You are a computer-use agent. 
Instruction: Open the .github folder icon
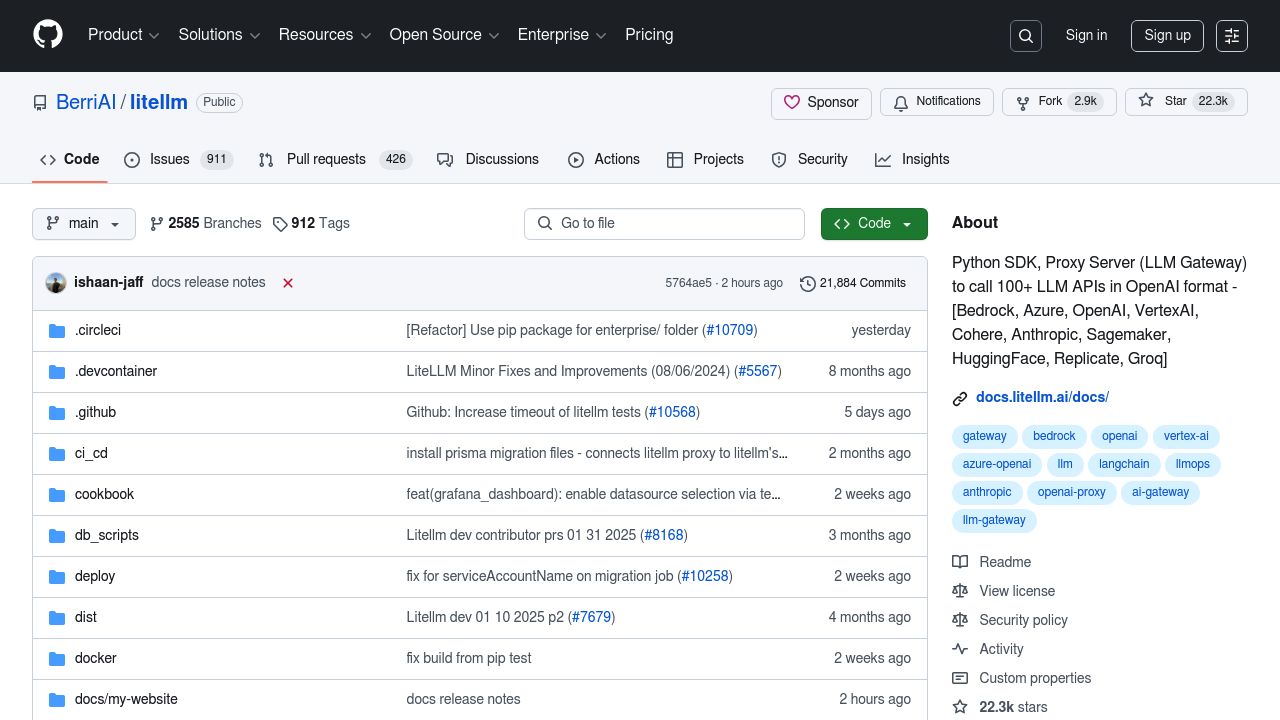57,412
